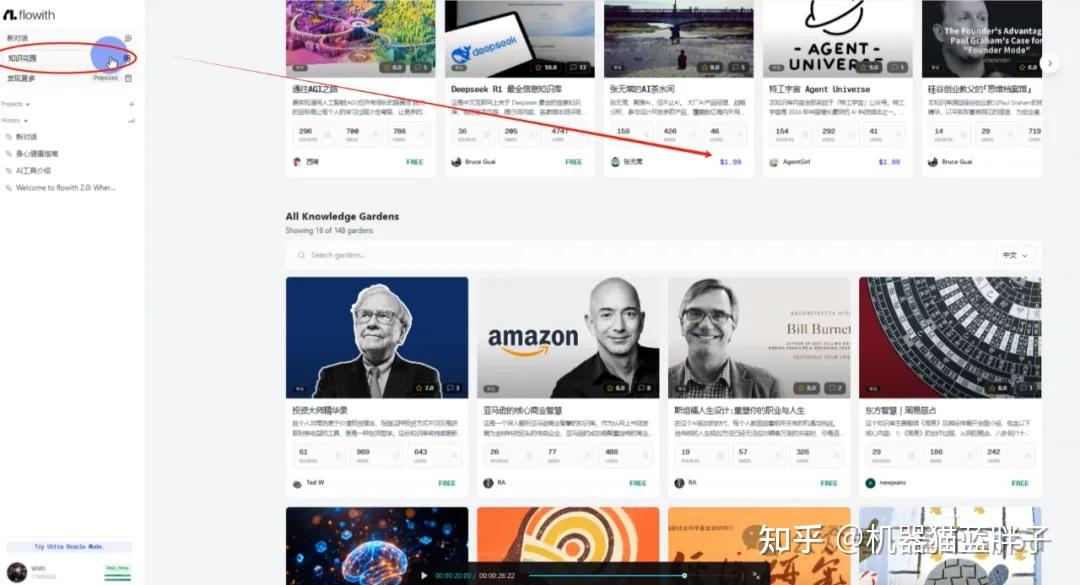Play the video with the play button

pos(424,575)
